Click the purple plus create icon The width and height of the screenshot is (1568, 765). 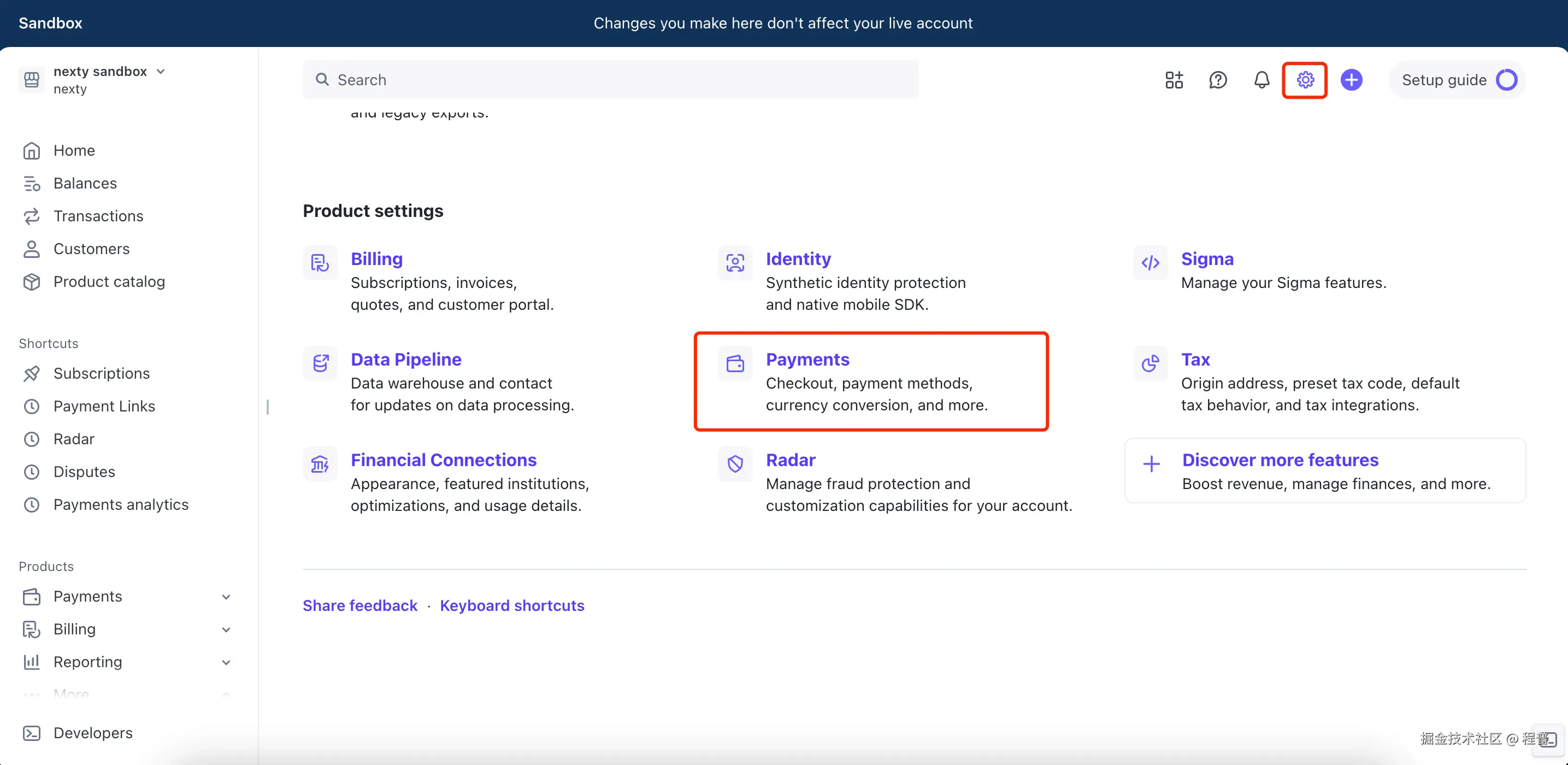1351,80
